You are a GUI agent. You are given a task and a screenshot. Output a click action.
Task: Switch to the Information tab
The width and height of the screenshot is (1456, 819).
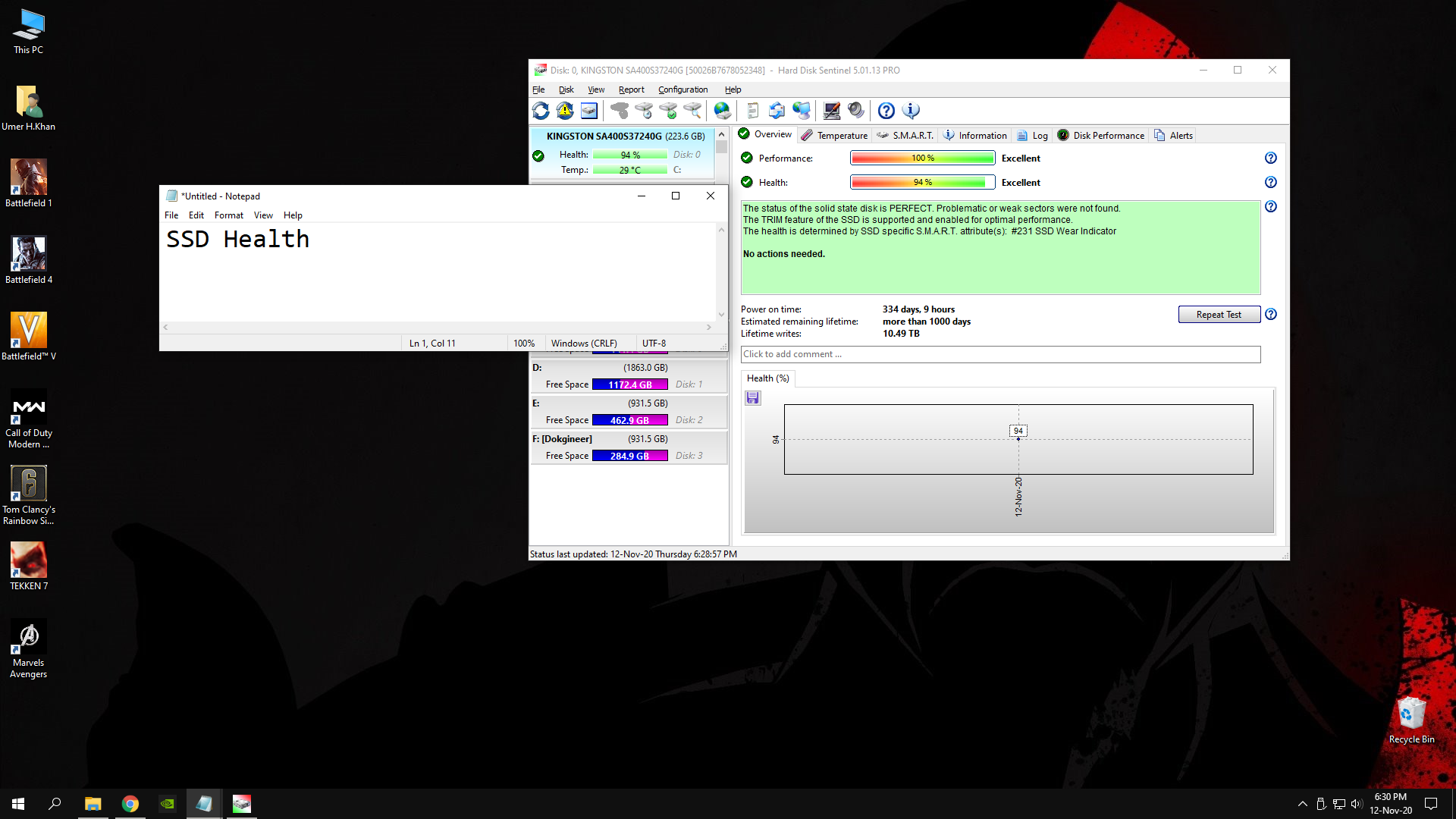pyautogui.click(x=975, y=135)
